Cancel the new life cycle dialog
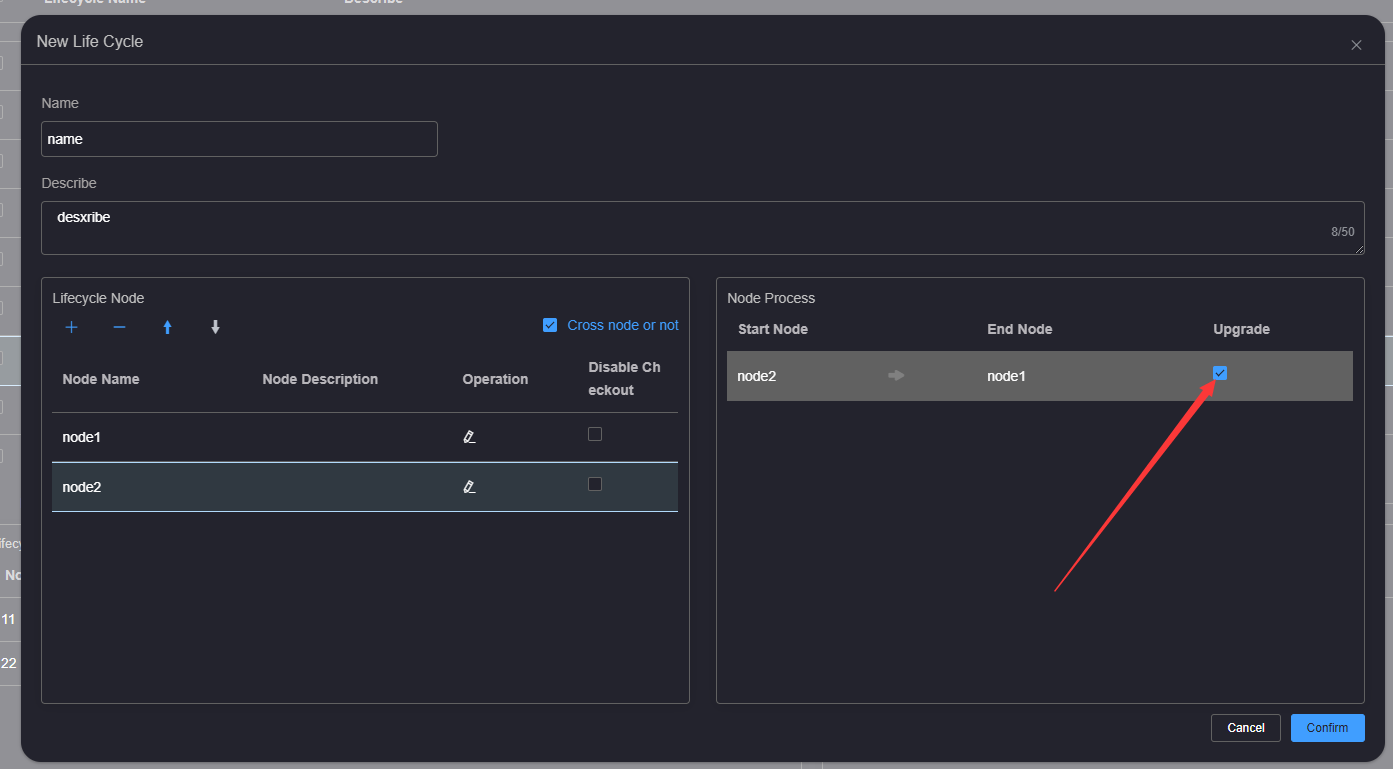Screen dimensions: 1393x769 pos(1246,728)
